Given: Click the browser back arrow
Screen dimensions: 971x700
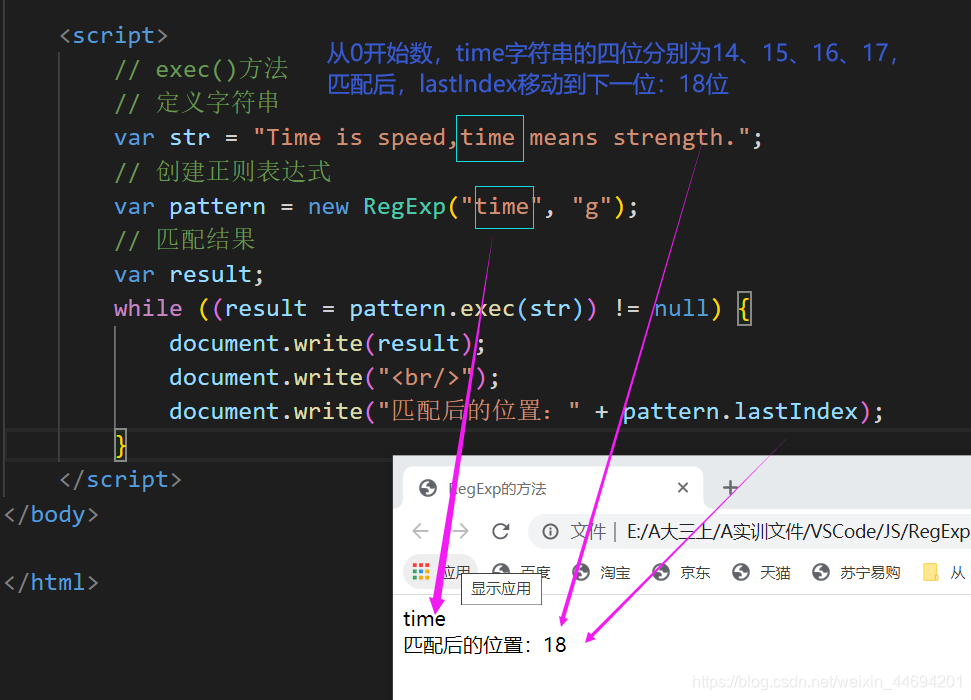Looking at the screenshot, I should [420, 531].
